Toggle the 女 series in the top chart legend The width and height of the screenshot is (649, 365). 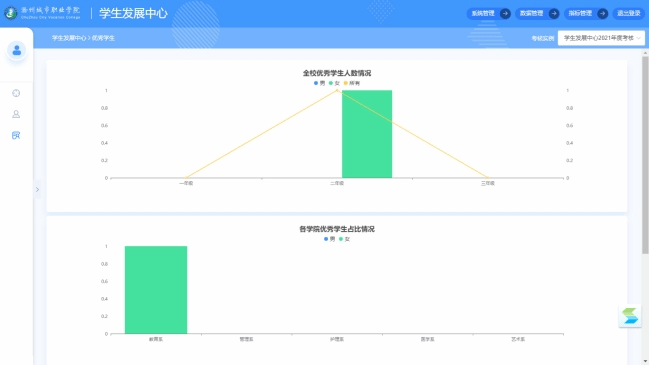tap(334, 83)
